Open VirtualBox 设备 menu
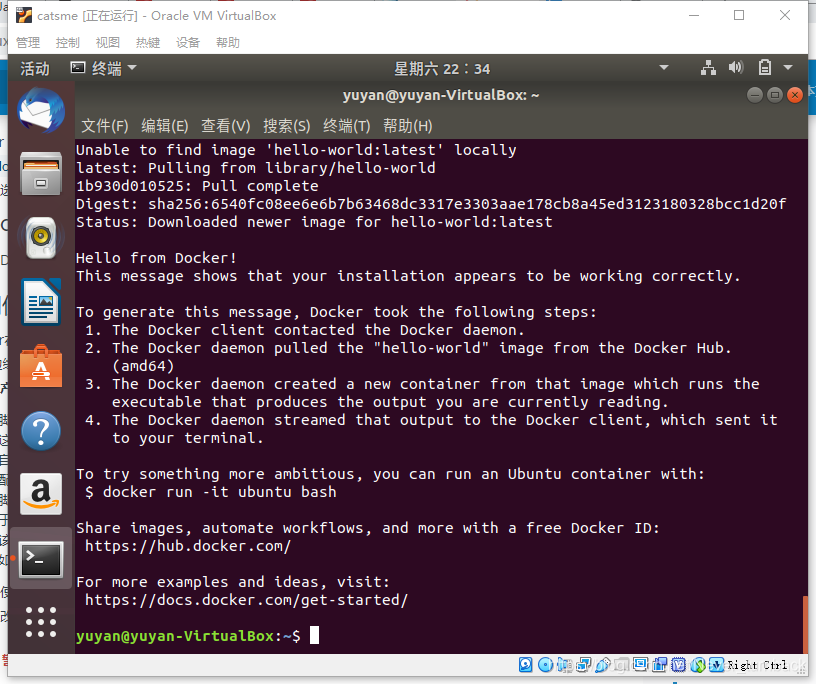Screen dimensions: 816x684 pos(188,42)
